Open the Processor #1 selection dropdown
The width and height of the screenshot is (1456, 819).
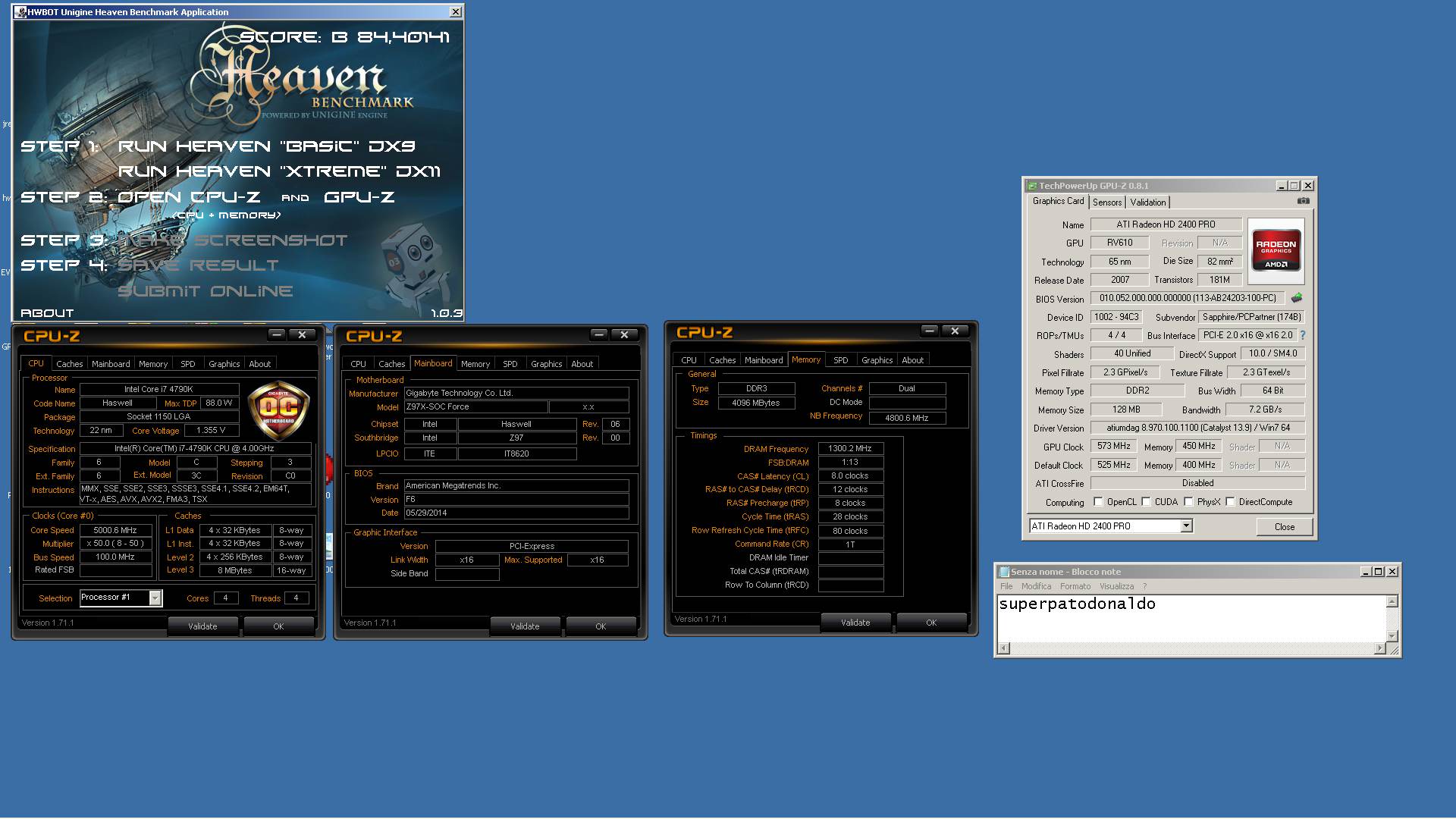(x=155, y=598)
